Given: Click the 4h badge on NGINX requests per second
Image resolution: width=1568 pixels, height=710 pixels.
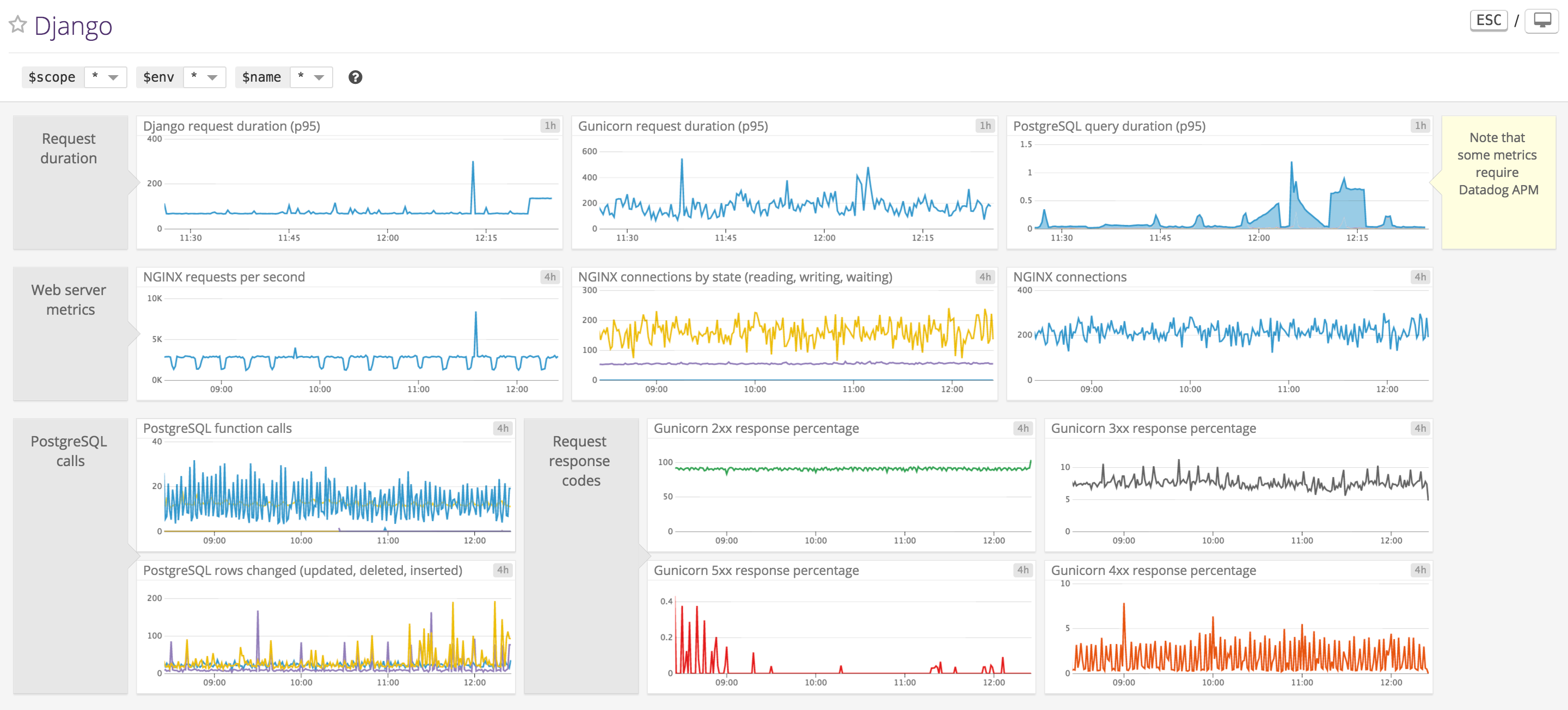Looking at the screenshot, I should click(x=551, y=277).
